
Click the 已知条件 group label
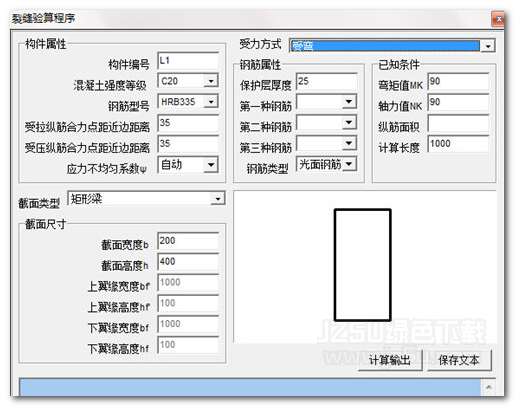tap(399, 64)
